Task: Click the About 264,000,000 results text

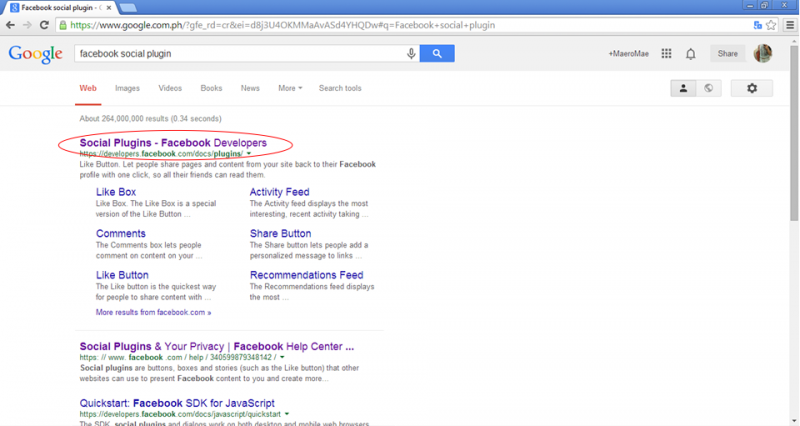Action: (x=150, y=118)
